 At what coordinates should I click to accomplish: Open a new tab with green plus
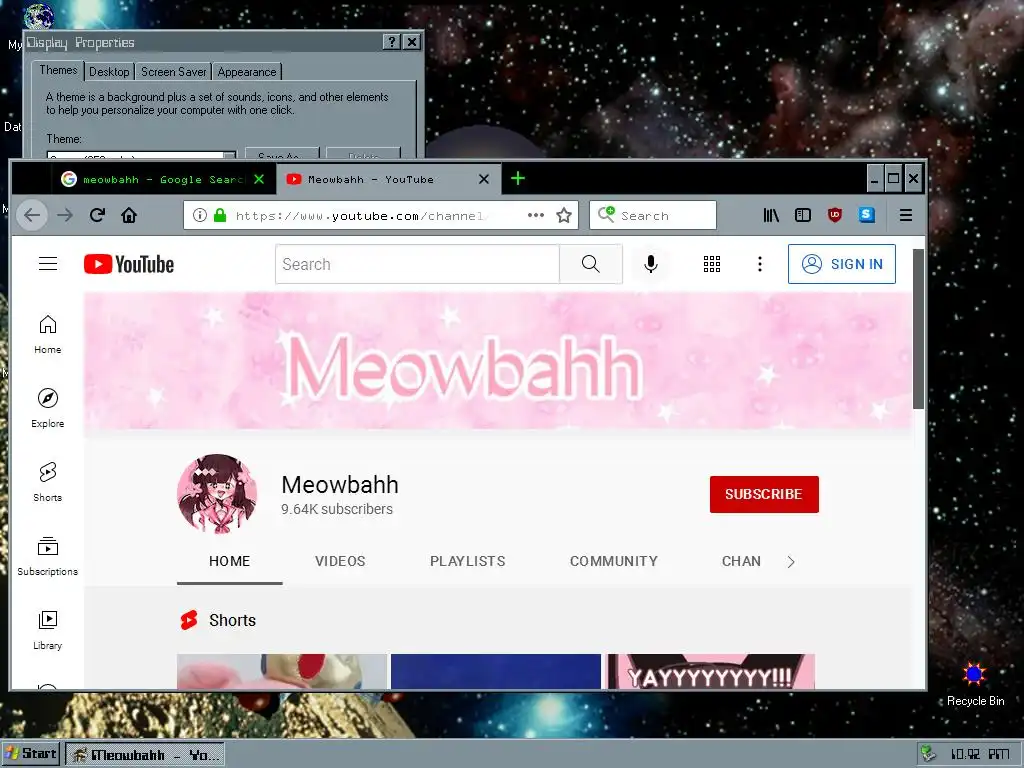coord(518,178)
